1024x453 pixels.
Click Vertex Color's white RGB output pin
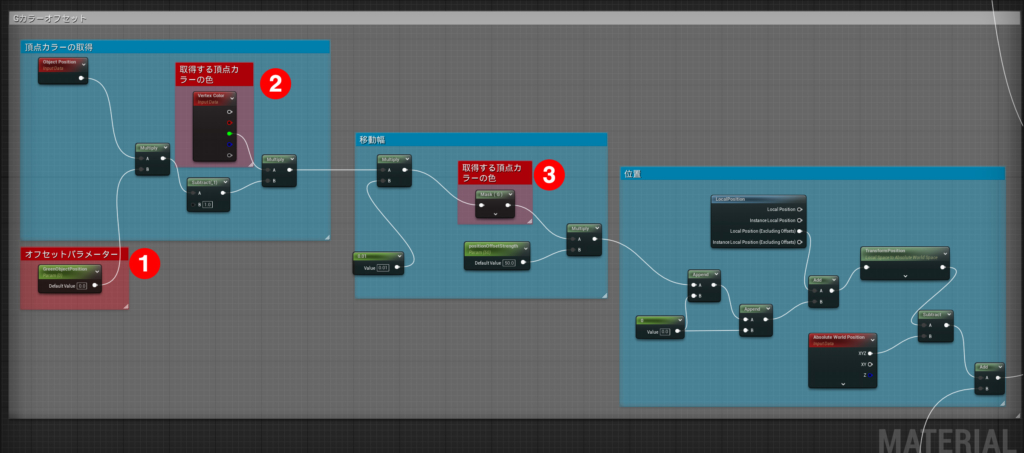[229, 112]
